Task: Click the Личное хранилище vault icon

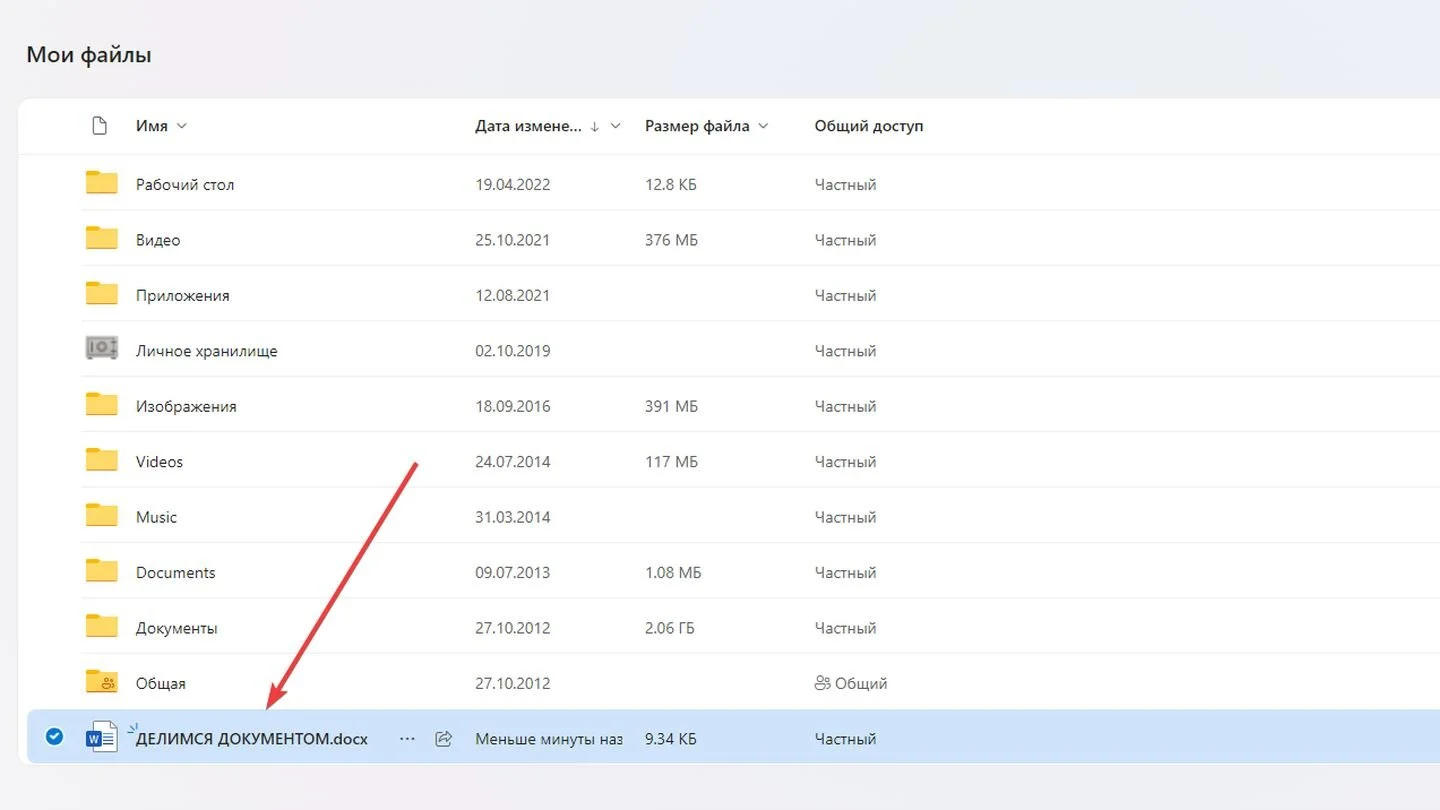Action: 101,349
